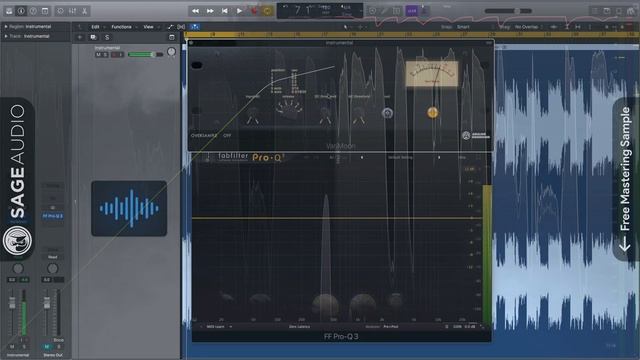Toggle the Inspector info button
640x360 pixels.
[21, 11]
